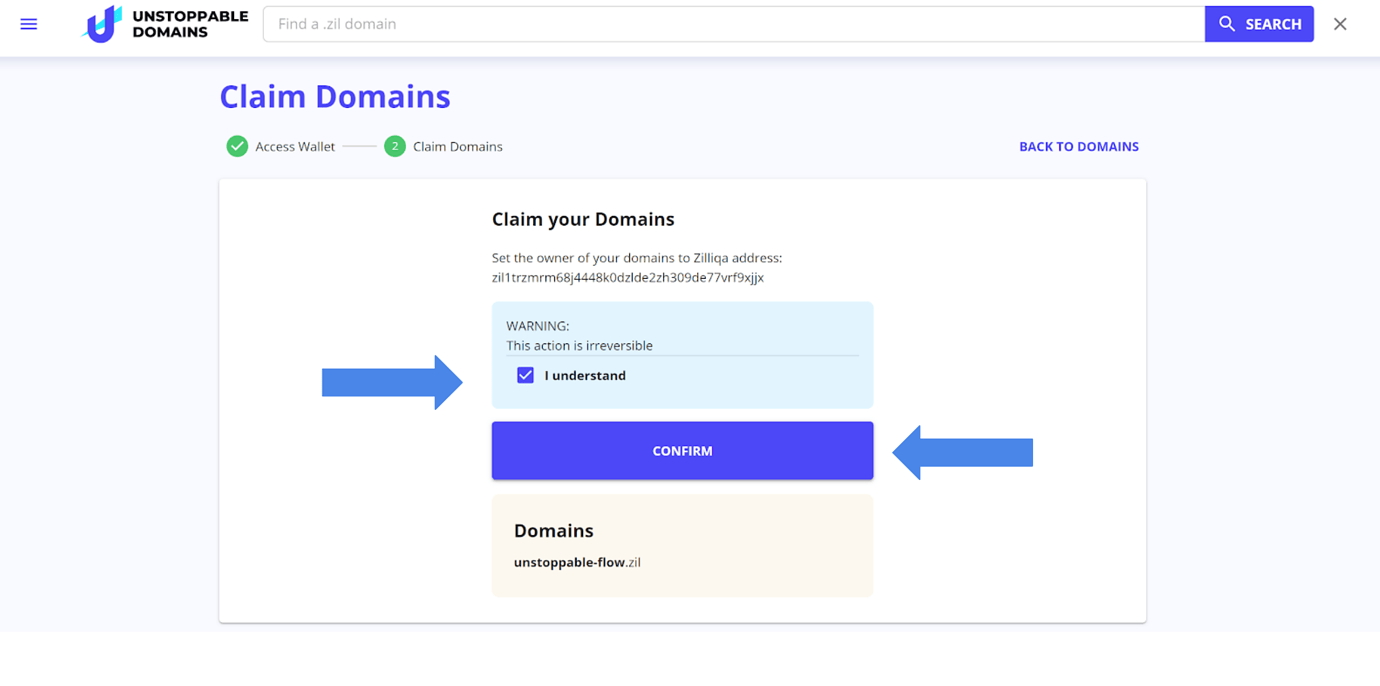Screen dimensions: 1380x686
Task: Click the Unstoppable Domains logo
Action: 165,24
